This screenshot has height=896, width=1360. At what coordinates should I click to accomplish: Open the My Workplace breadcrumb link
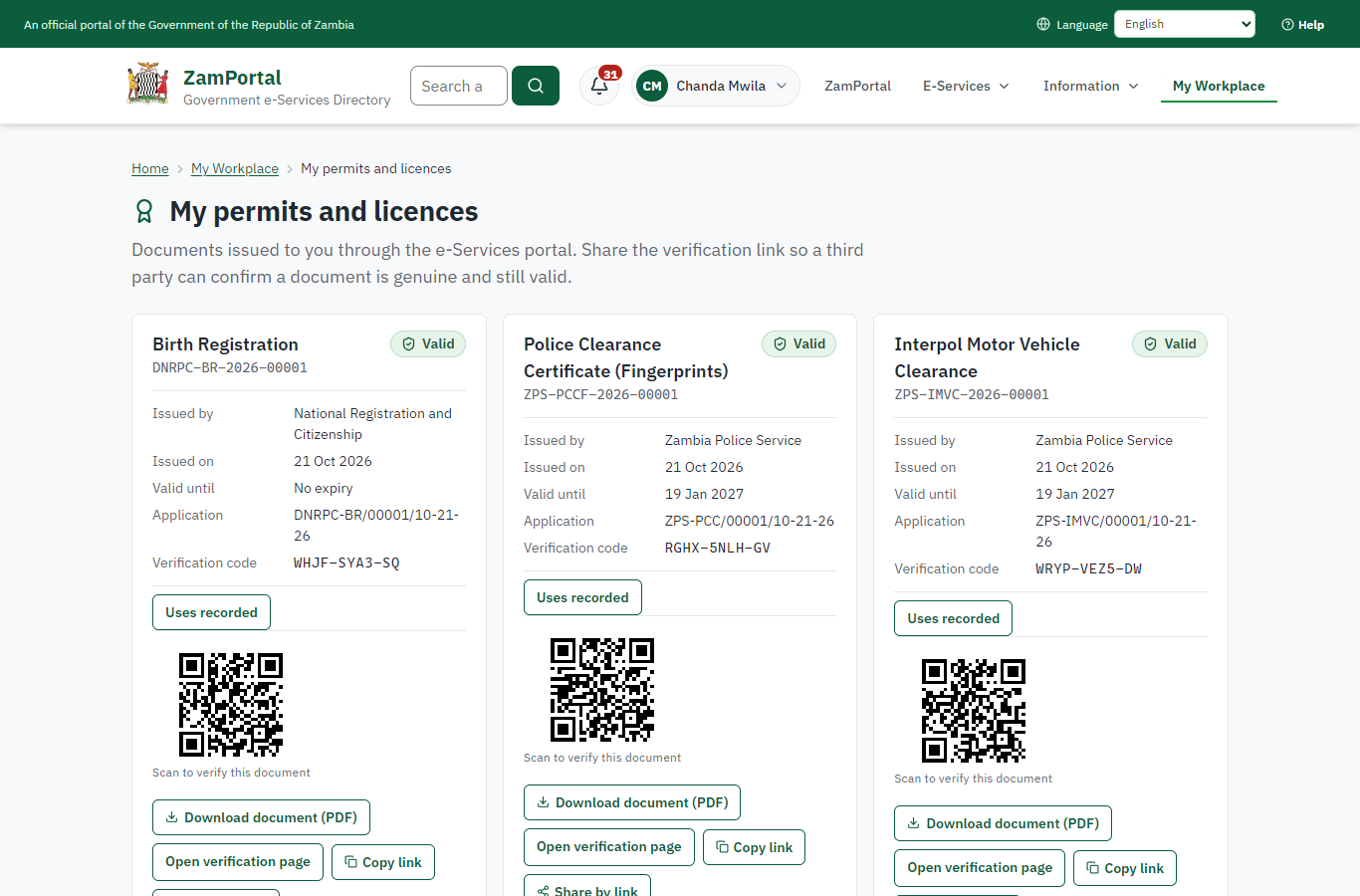click(x=235, y=168)
